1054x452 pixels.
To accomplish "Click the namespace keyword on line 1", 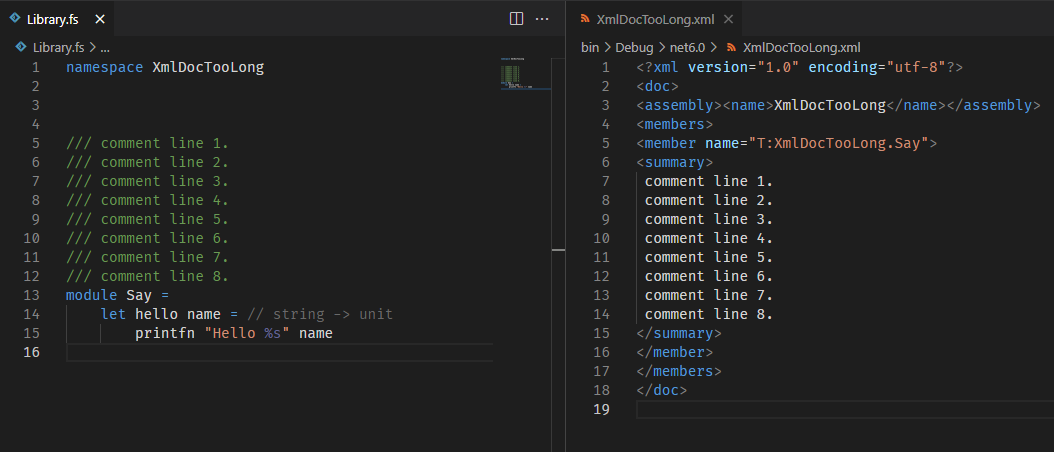I will (104, 67).
